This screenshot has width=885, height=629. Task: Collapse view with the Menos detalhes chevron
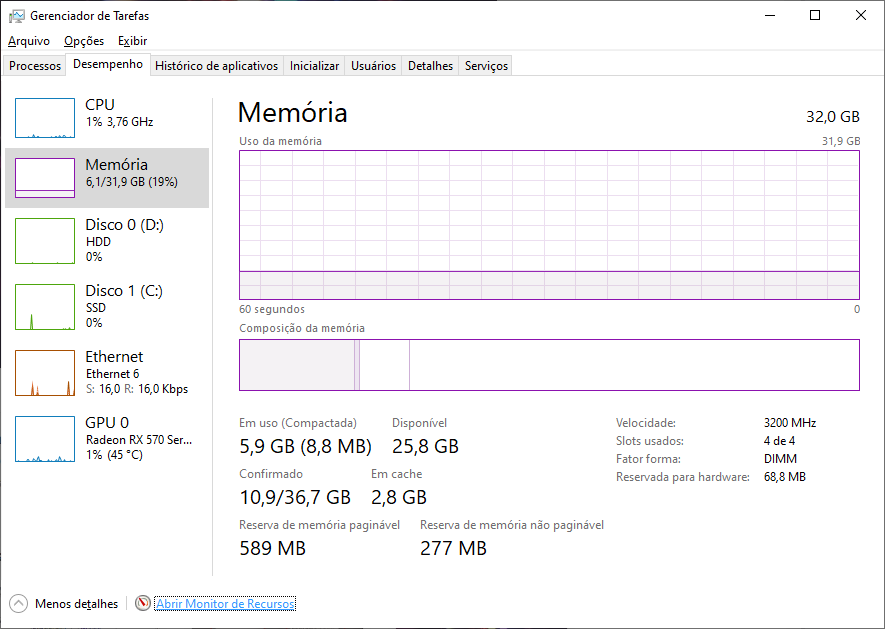[18, 604]
